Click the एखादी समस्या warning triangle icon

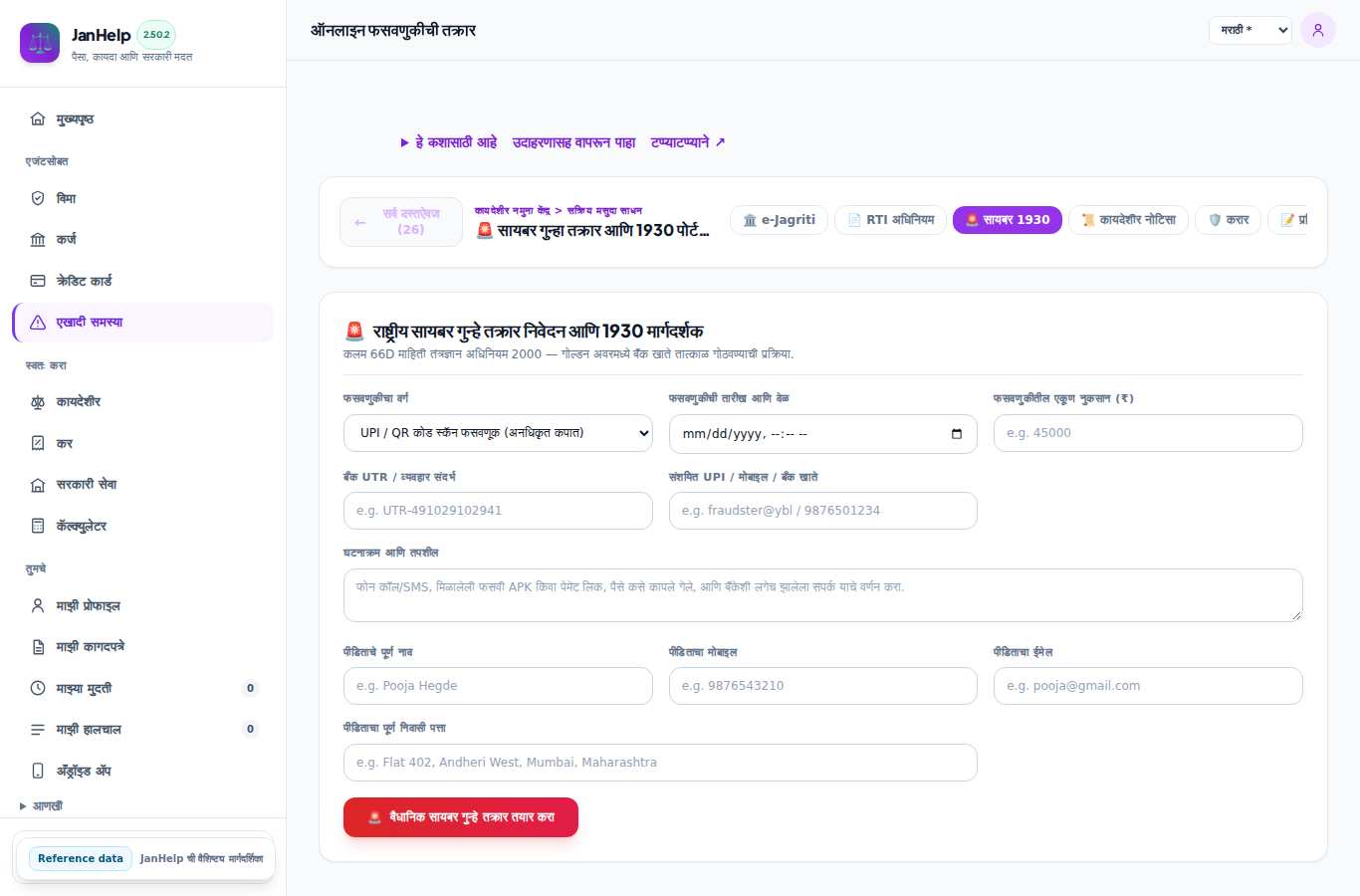(38, 323)
